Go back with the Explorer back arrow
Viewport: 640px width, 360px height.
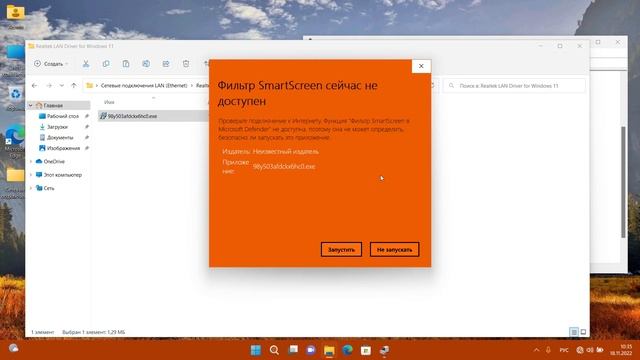[x=34, y=86]
